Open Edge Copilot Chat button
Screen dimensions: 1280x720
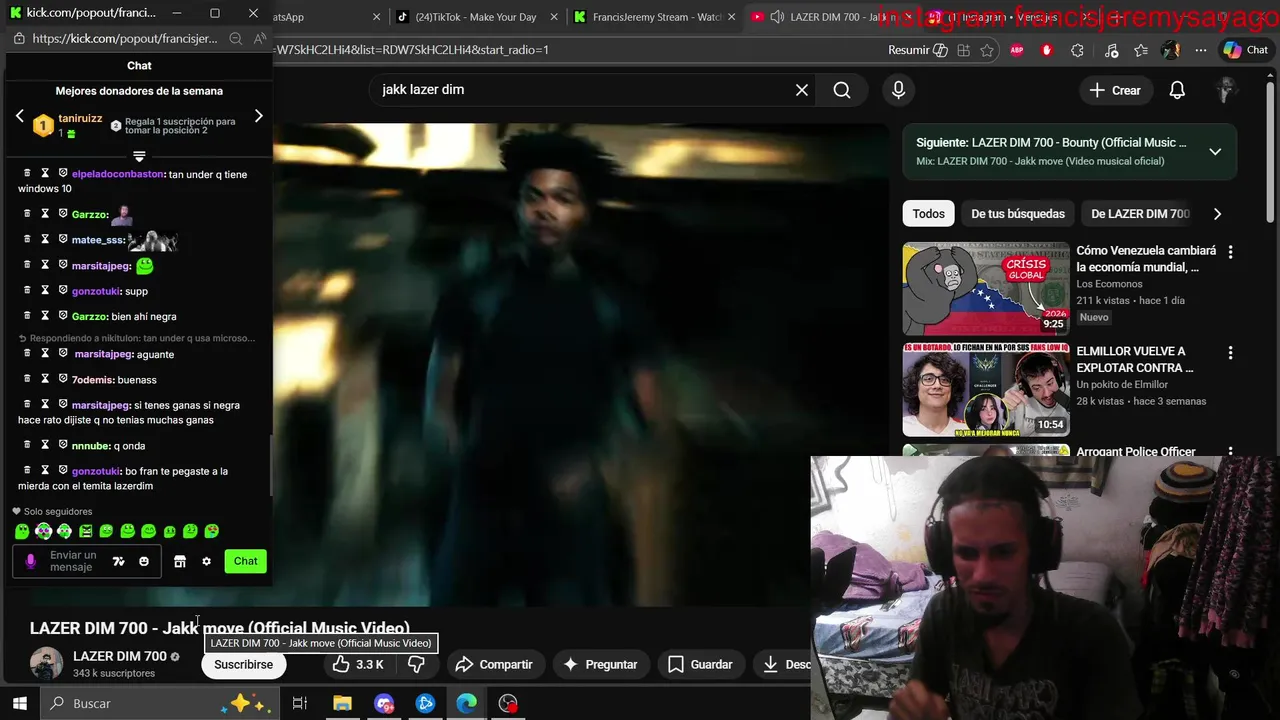coord(1246,50)
